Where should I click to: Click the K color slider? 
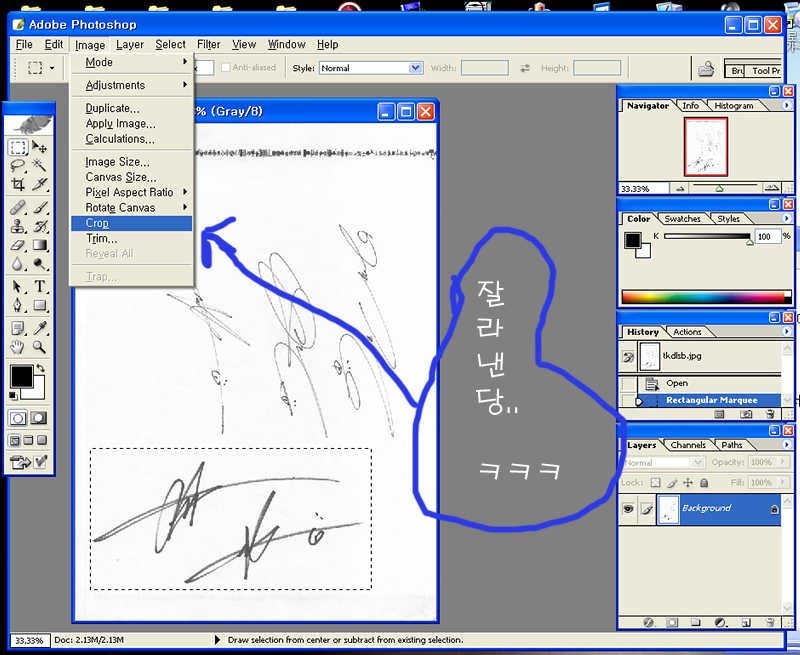pyautogui.click(x=706, y=237)
